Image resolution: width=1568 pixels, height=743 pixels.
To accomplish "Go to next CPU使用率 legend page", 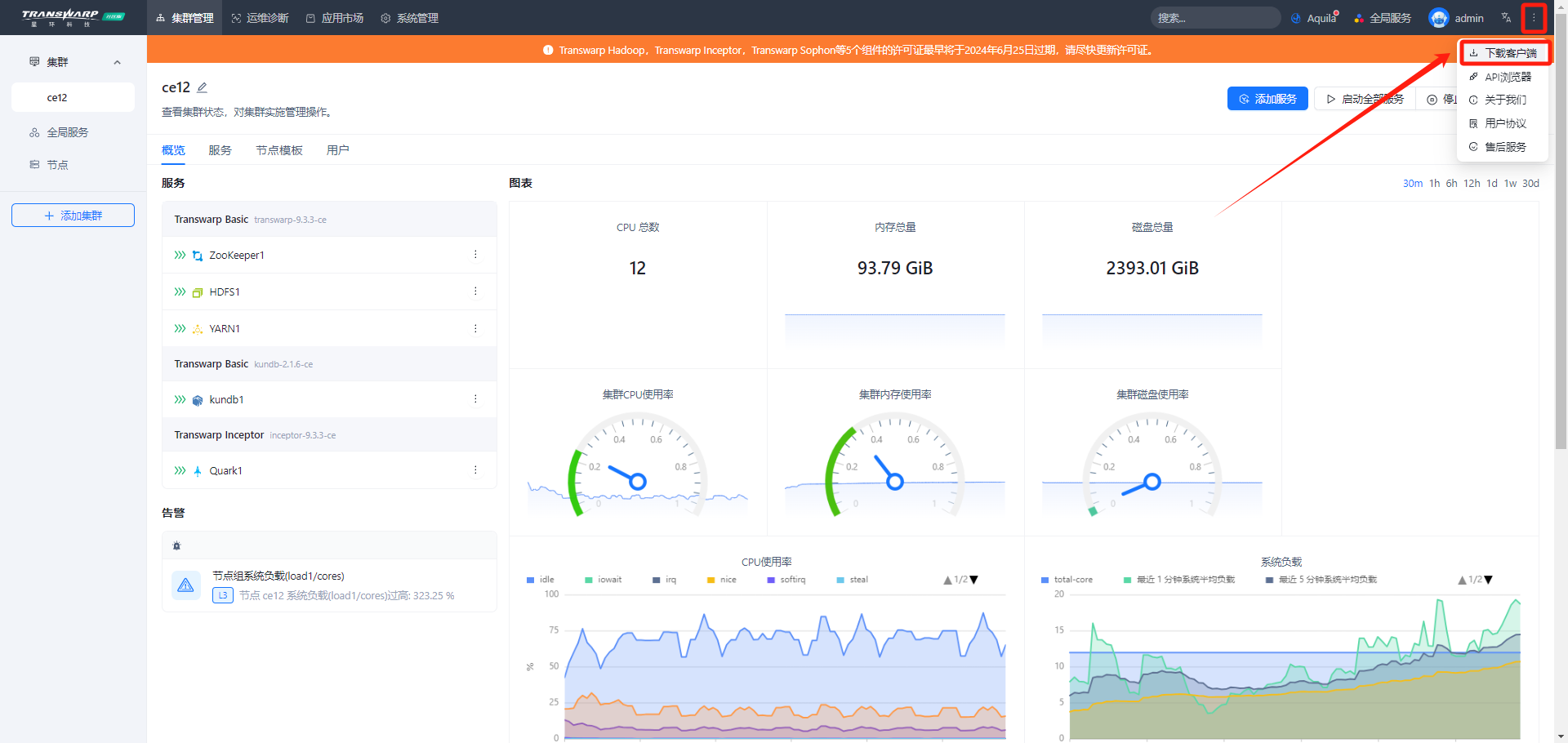I will (973, 580).
